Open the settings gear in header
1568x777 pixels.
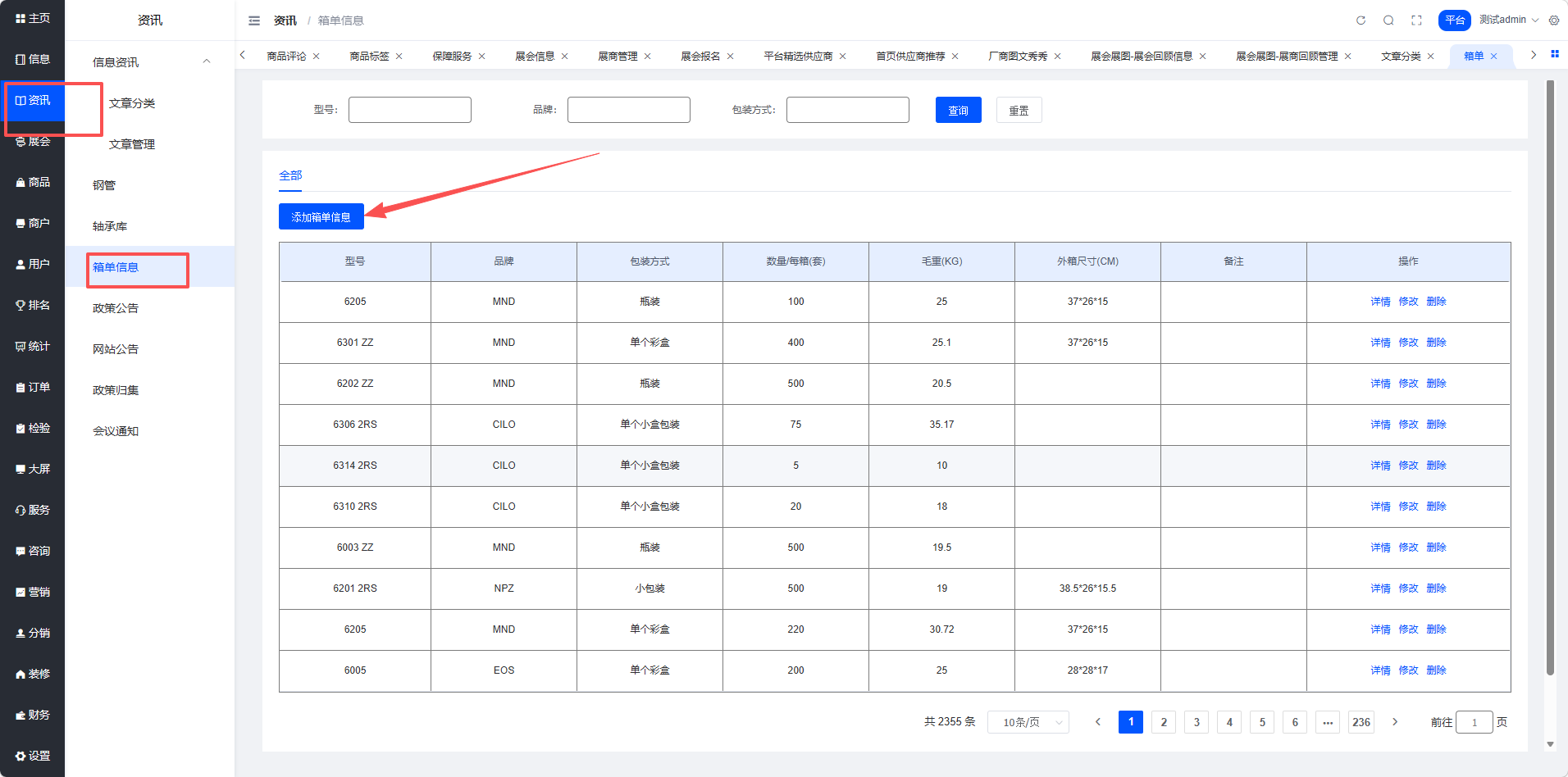point(1554,20)
